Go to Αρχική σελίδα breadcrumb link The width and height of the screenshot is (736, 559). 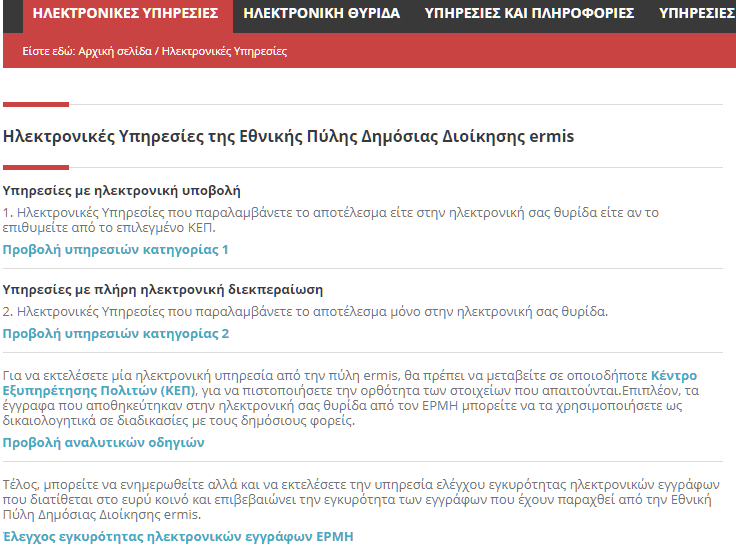115,51
